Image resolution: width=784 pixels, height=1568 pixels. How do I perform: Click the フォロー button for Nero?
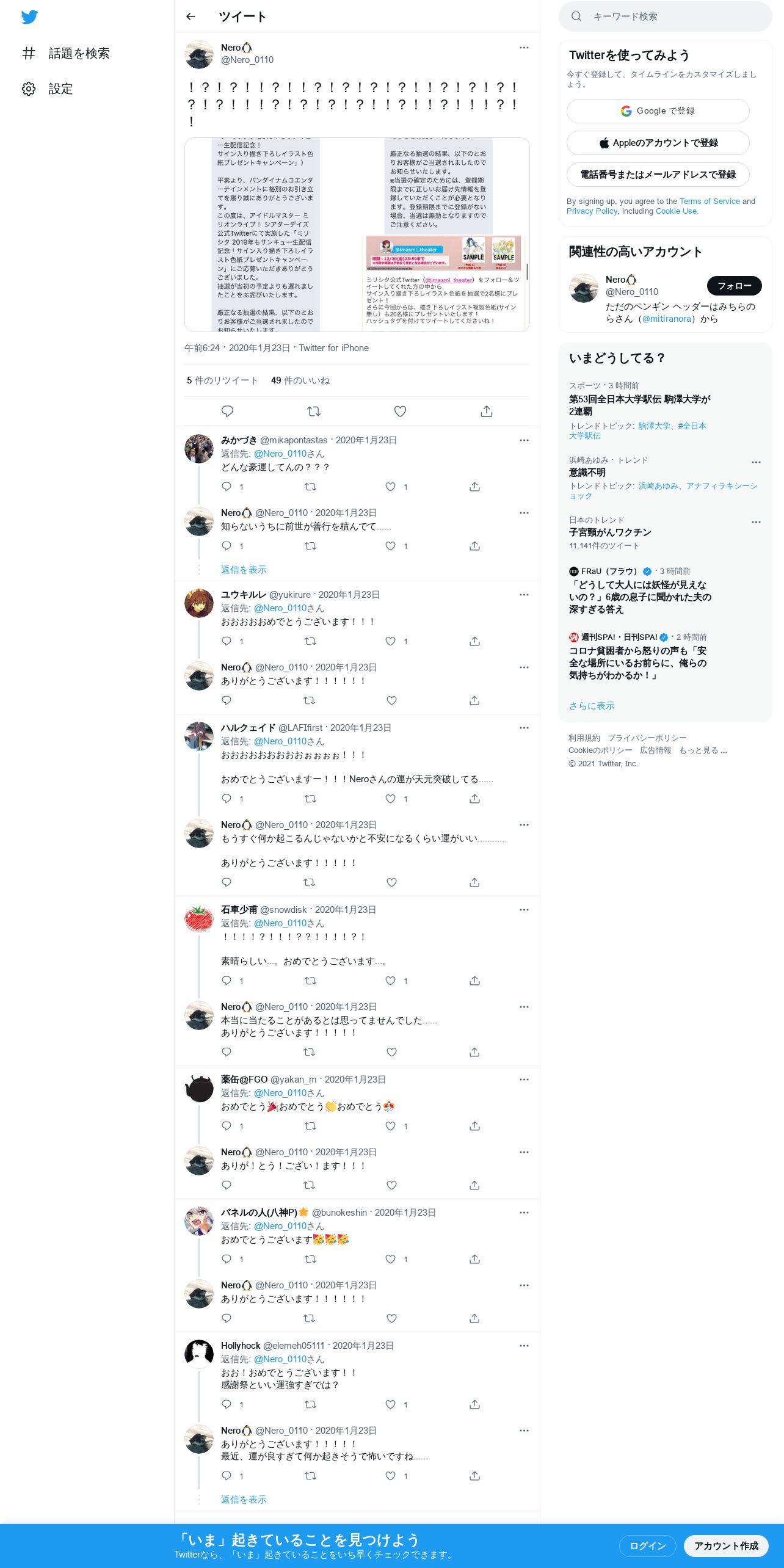click(735, 286)
